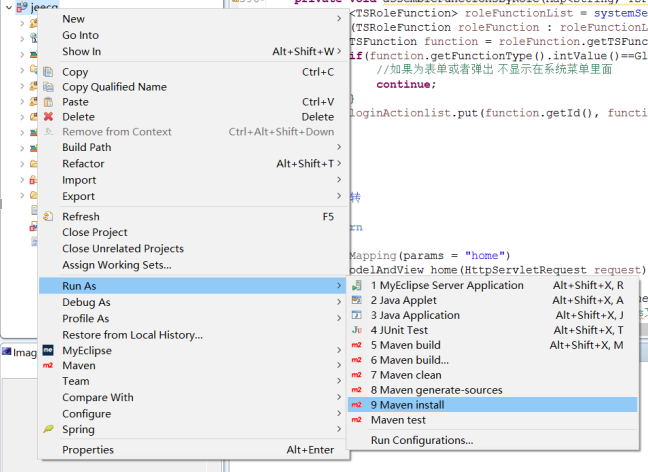
Task: Select Run As menu entry
Action: [x=193, y=286]
